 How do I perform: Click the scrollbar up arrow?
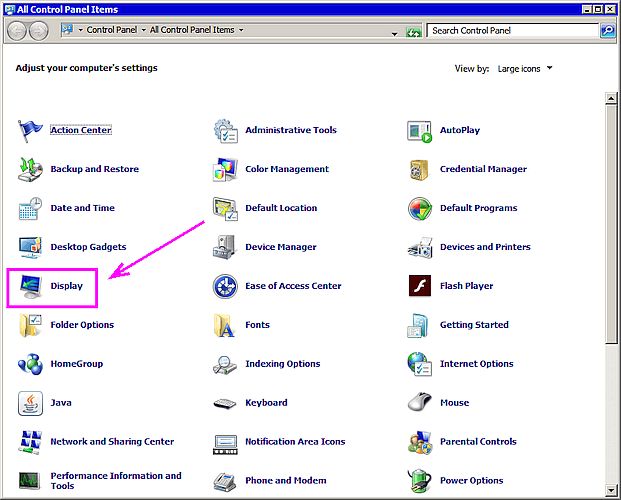tap(611, 98)
